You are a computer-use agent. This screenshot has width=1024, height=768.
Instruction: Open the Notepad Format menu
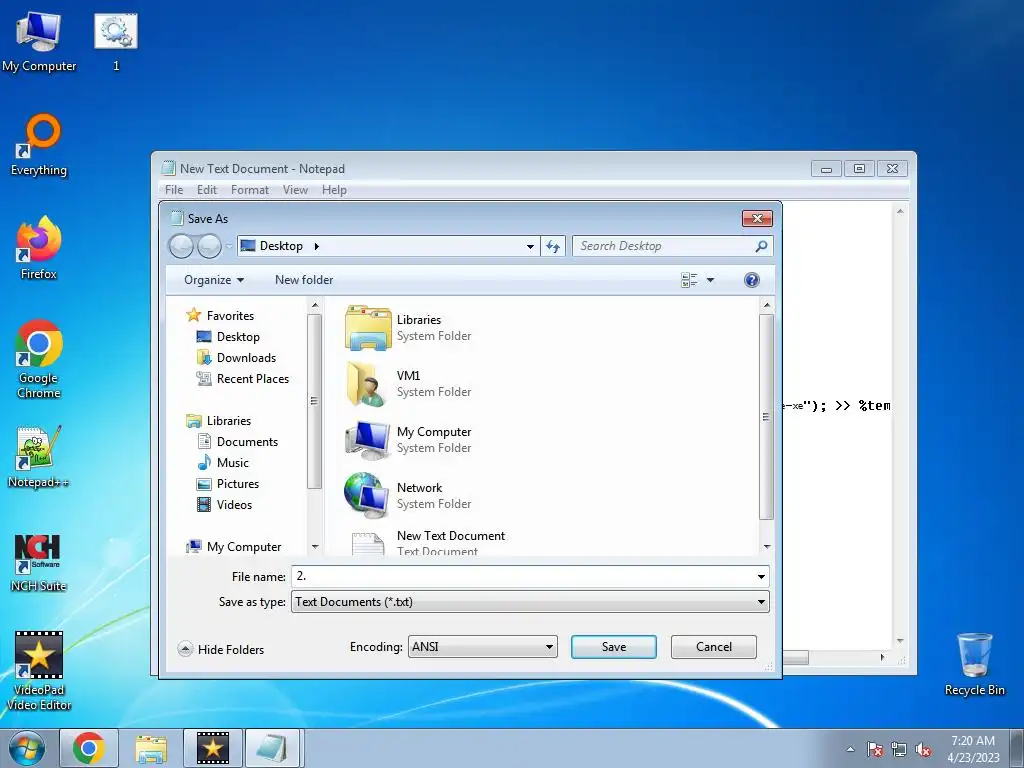coord(249,190)
